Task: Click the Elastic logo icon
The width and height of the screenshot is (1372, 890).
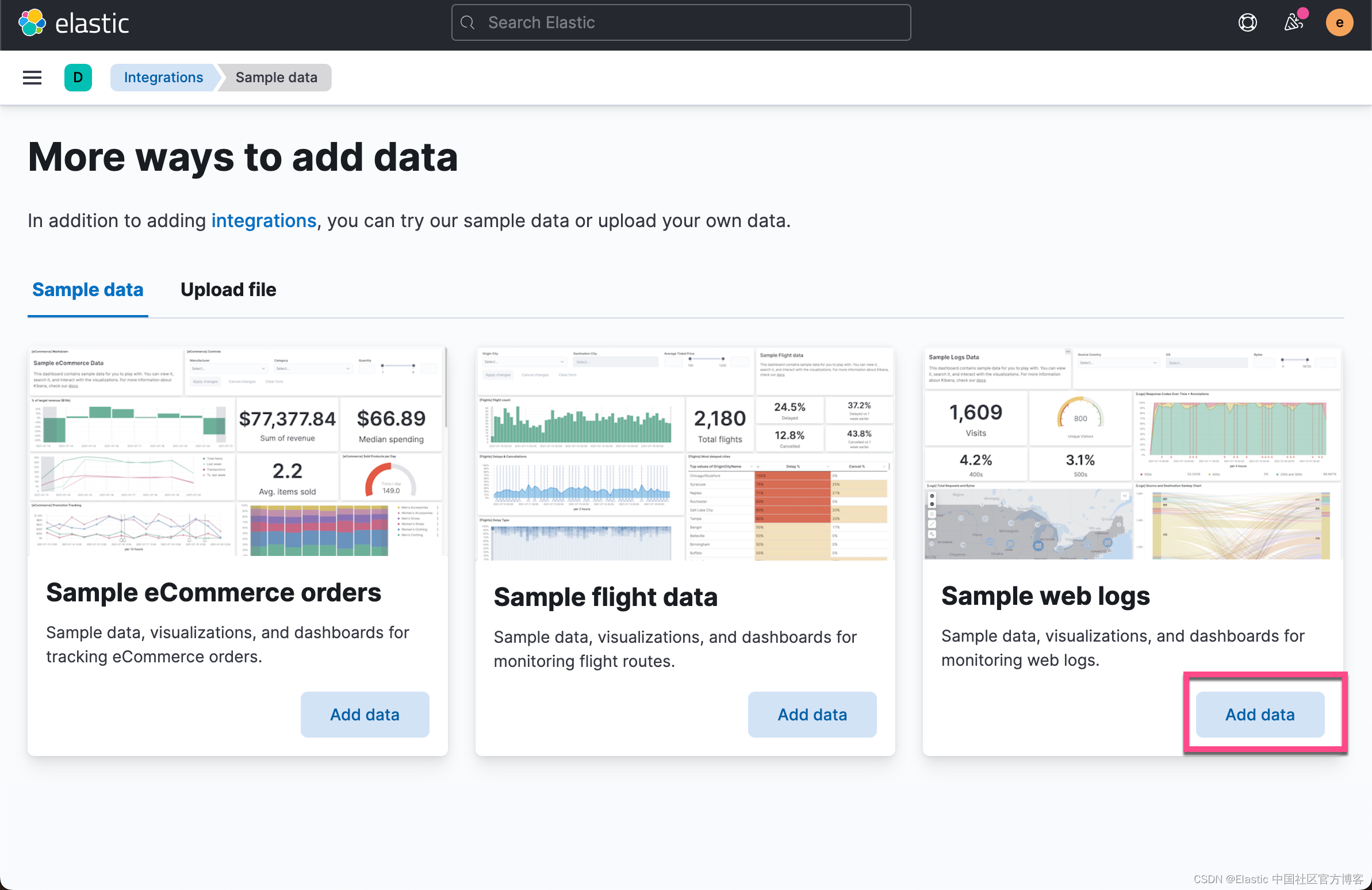Action: pos(32,23)
